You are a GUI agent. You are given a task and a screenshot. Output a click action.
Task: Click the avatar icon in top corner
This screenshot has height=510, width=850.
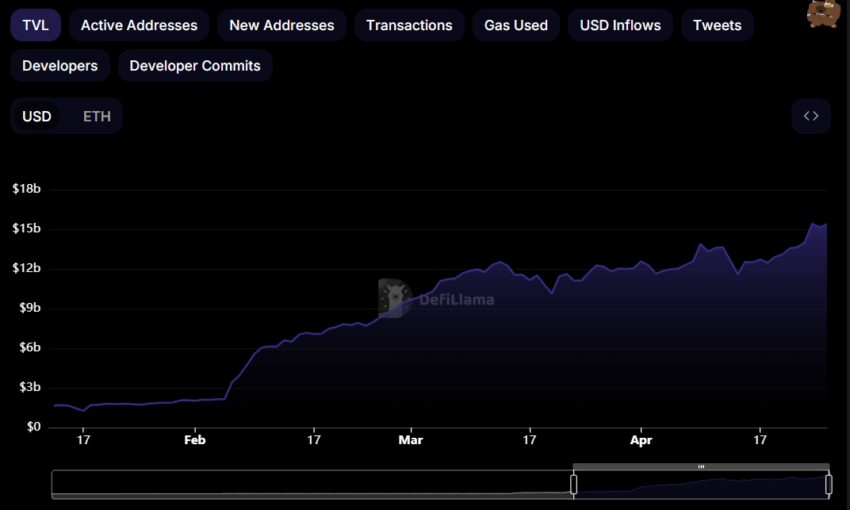tap(822, 14)
